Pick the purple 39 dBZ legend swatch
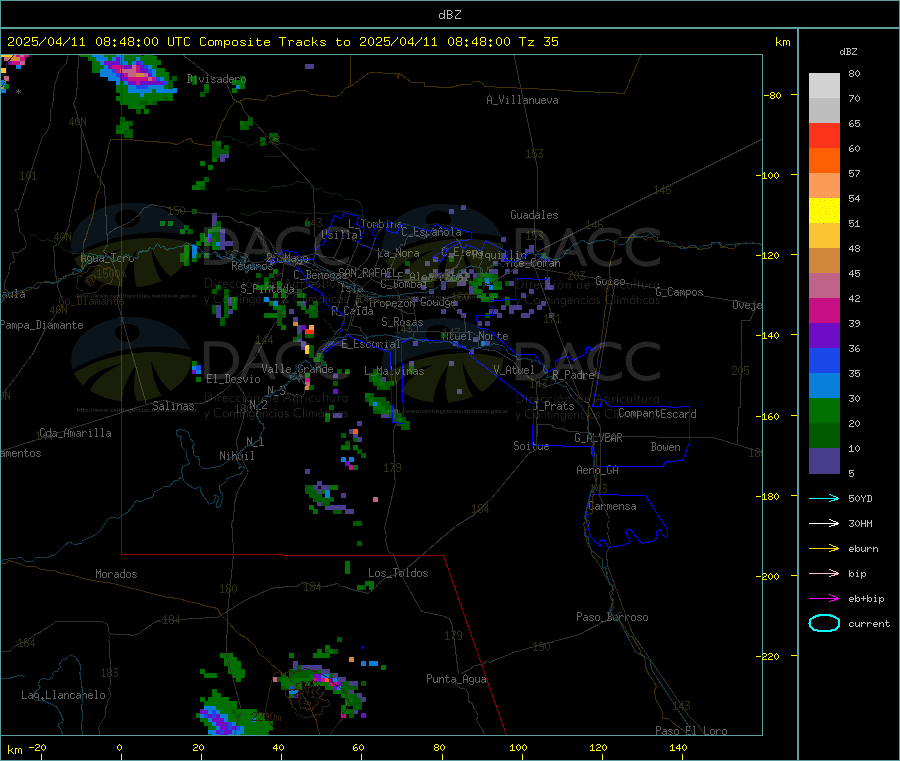The width and height of the screenshot is (900, 761). [x=824, y=336]
